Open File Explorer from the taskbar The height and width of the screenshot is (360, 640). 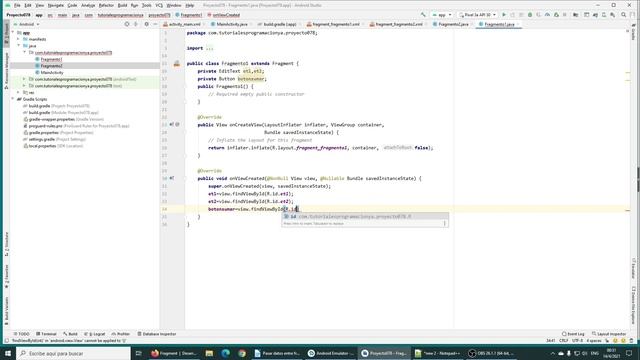pyautogui.click(x=209, y=353)
